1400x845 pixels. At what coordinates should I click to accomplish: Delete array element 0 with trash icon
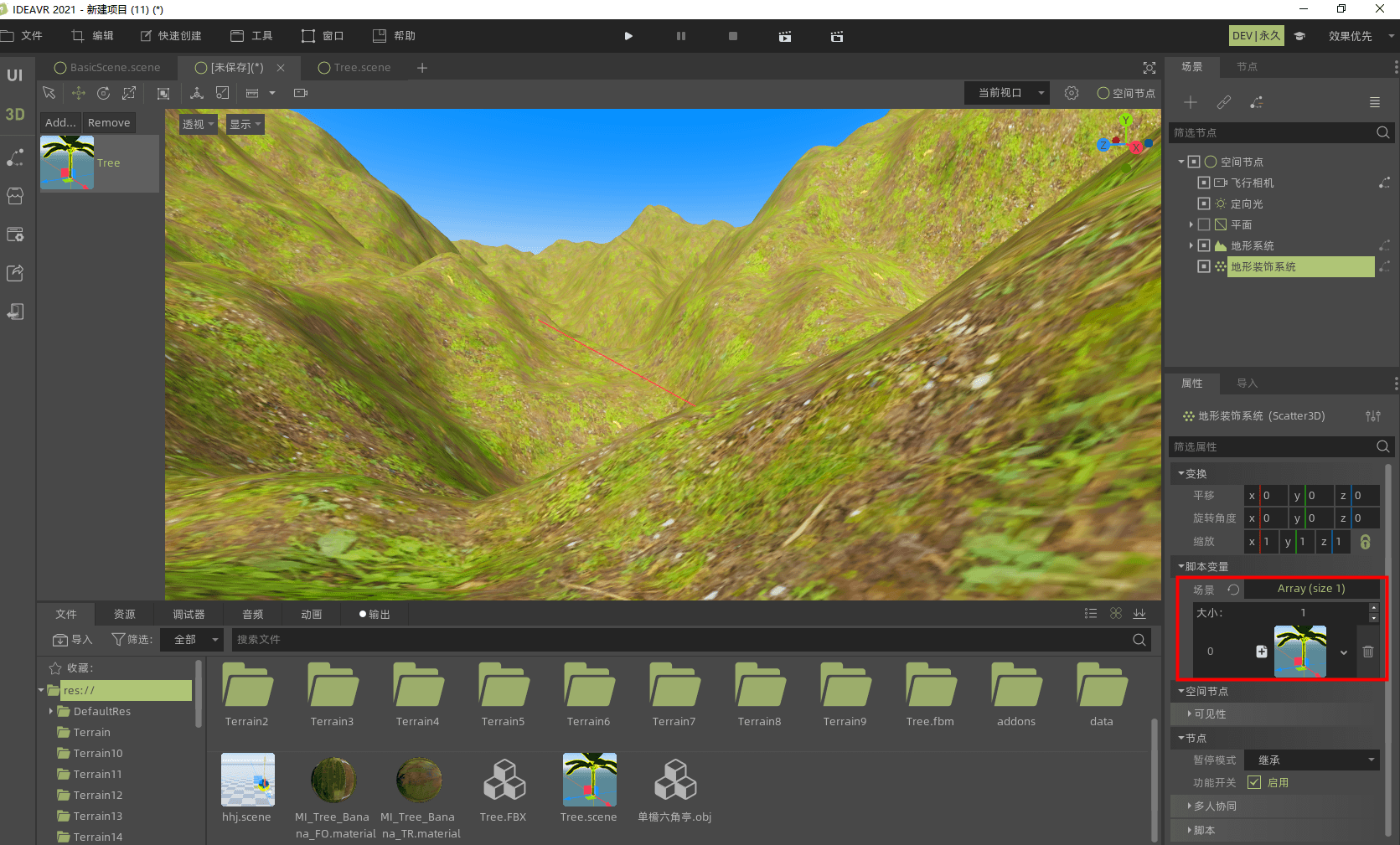[1367, 652]
